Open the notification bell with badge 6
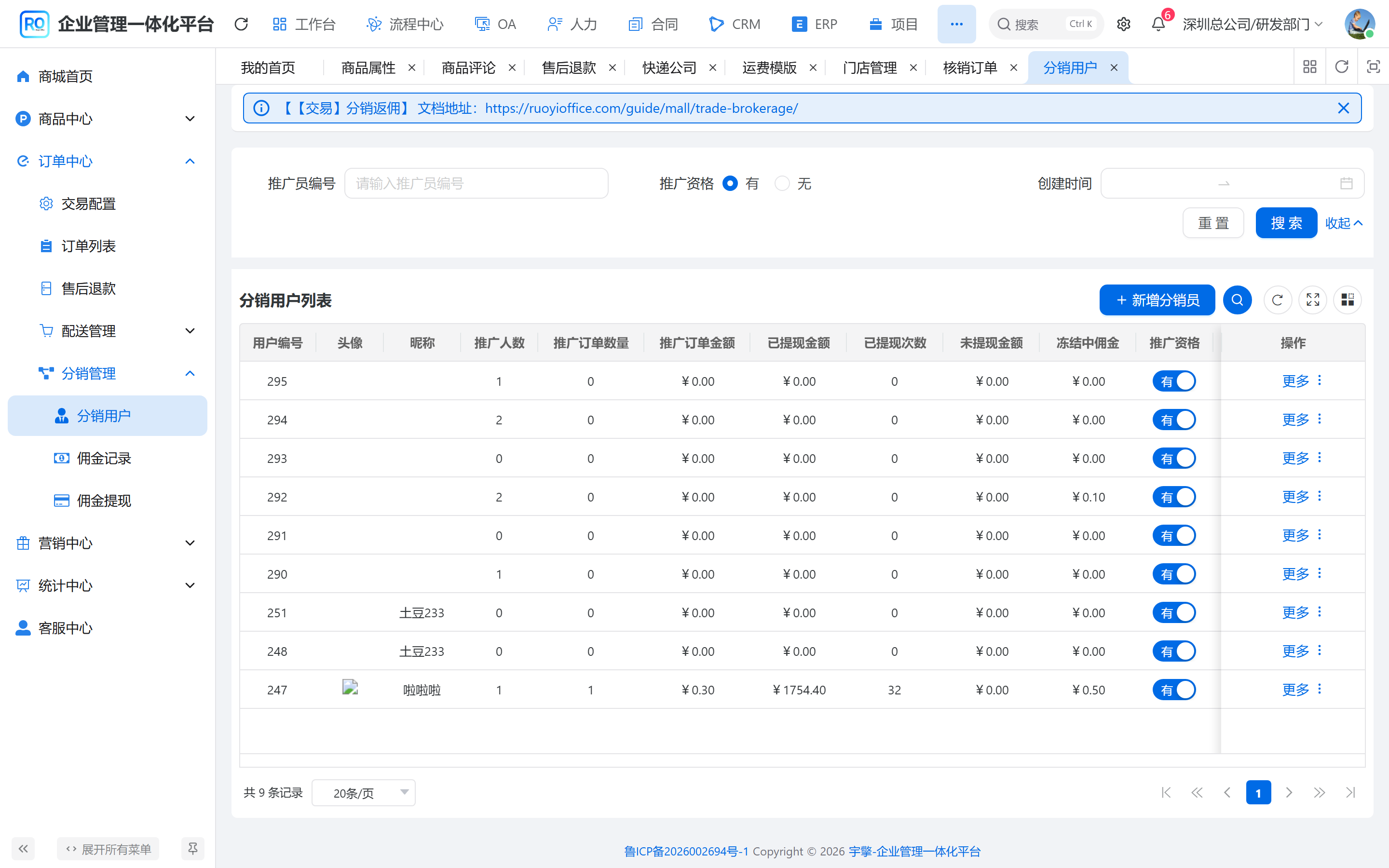This screenshot has width=1389, height=868. point(1158,24)
